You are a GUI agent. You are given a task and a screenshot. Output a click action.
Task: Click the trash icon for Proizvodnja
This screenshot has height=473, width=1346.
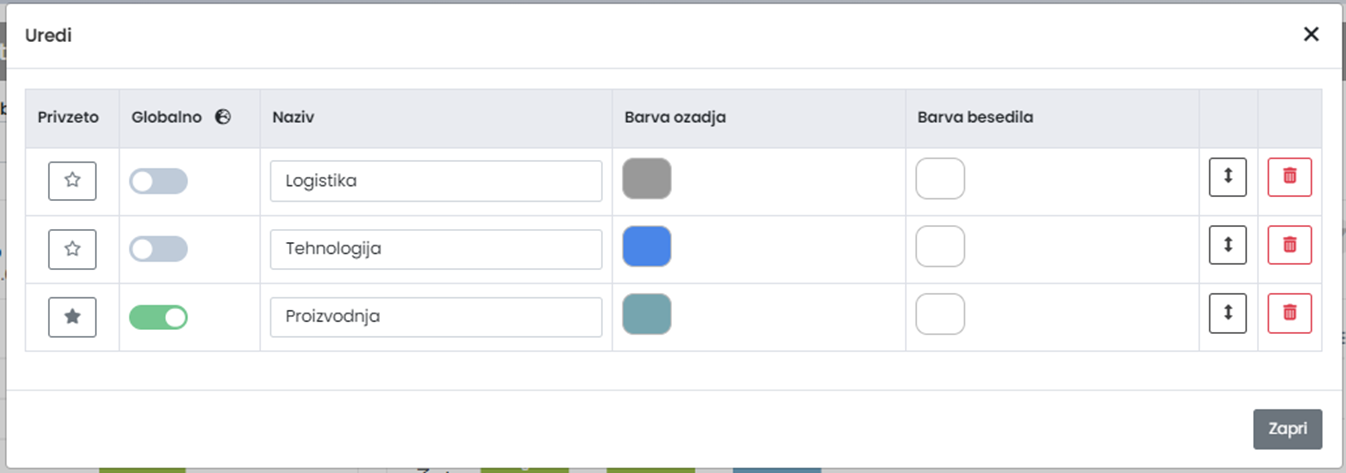pyautogui.click(x=1289, y=313)
